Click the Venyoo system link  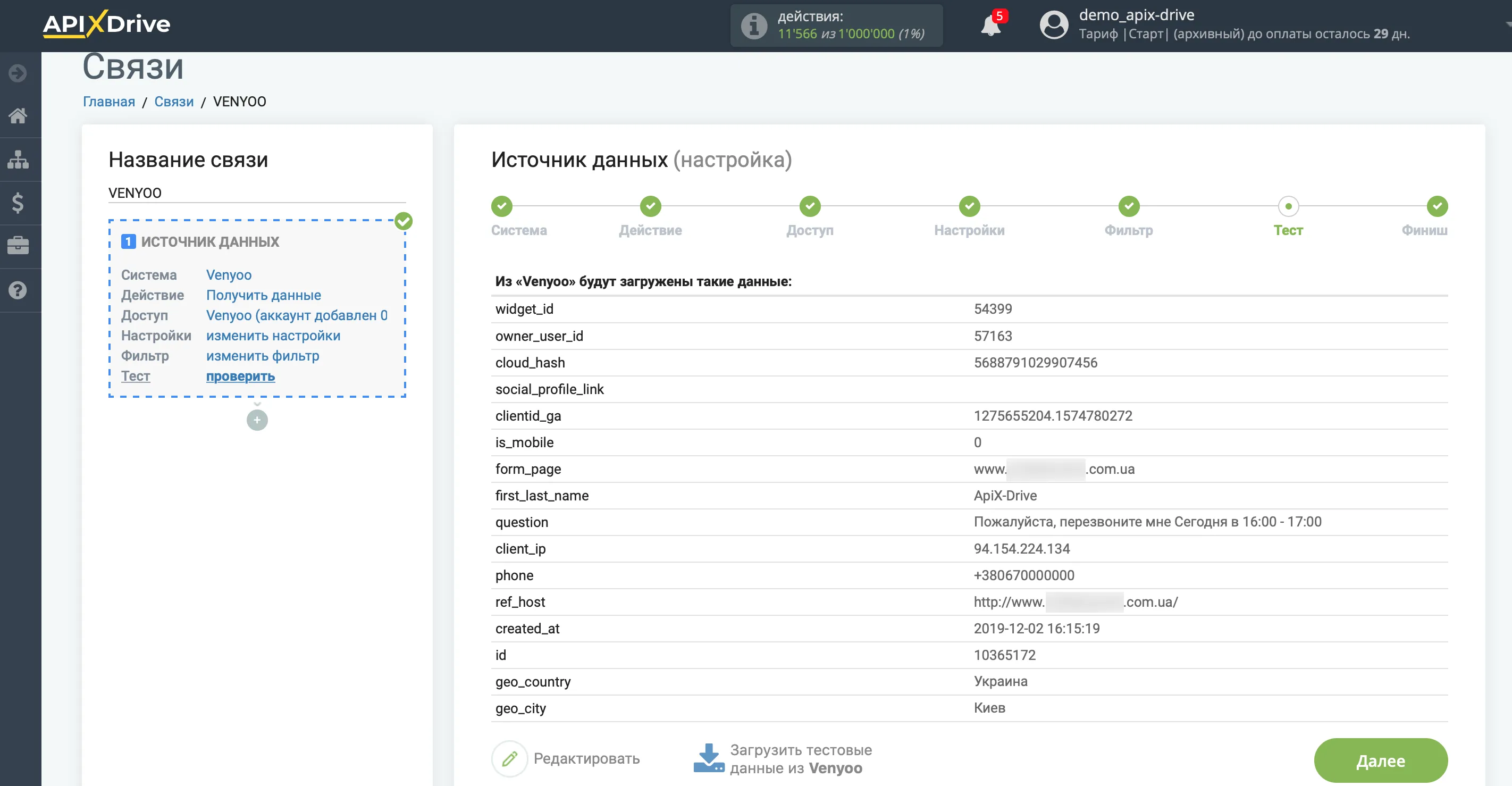tap(229, 275)
